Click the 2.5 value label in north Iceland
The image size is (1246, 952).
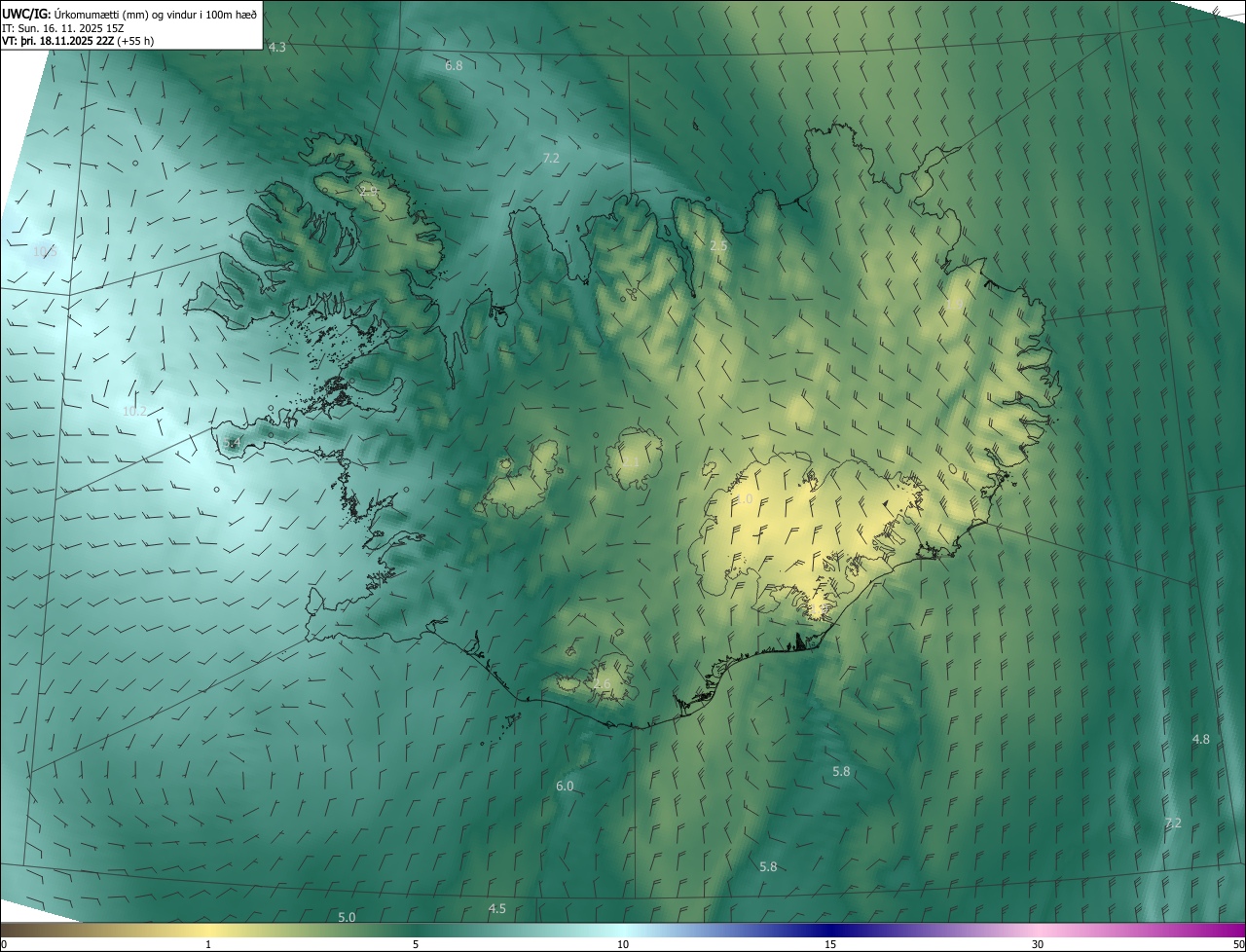coord(718,247)
